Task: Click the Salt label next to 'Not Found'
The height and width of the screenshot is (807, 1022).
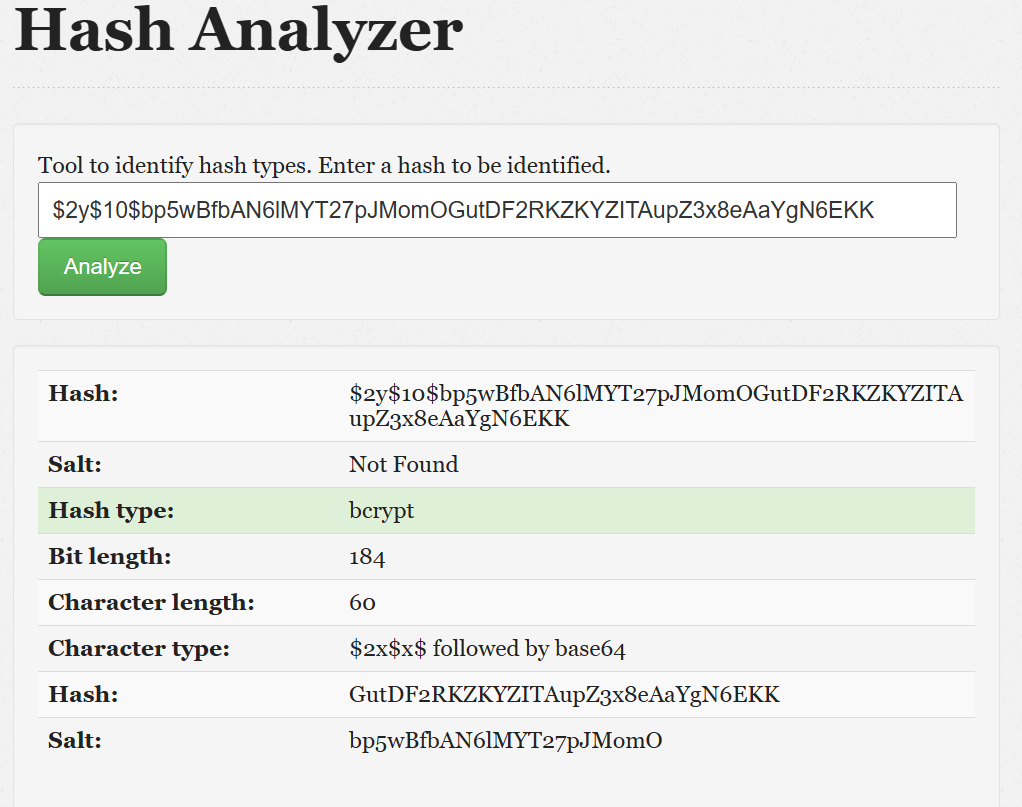Action: [75, 464]
